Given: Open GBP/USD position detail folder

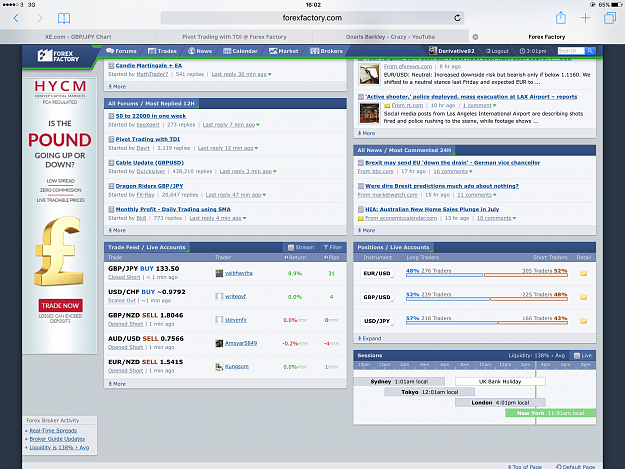Looking at the screenshot, I should [x=583, y=297].
